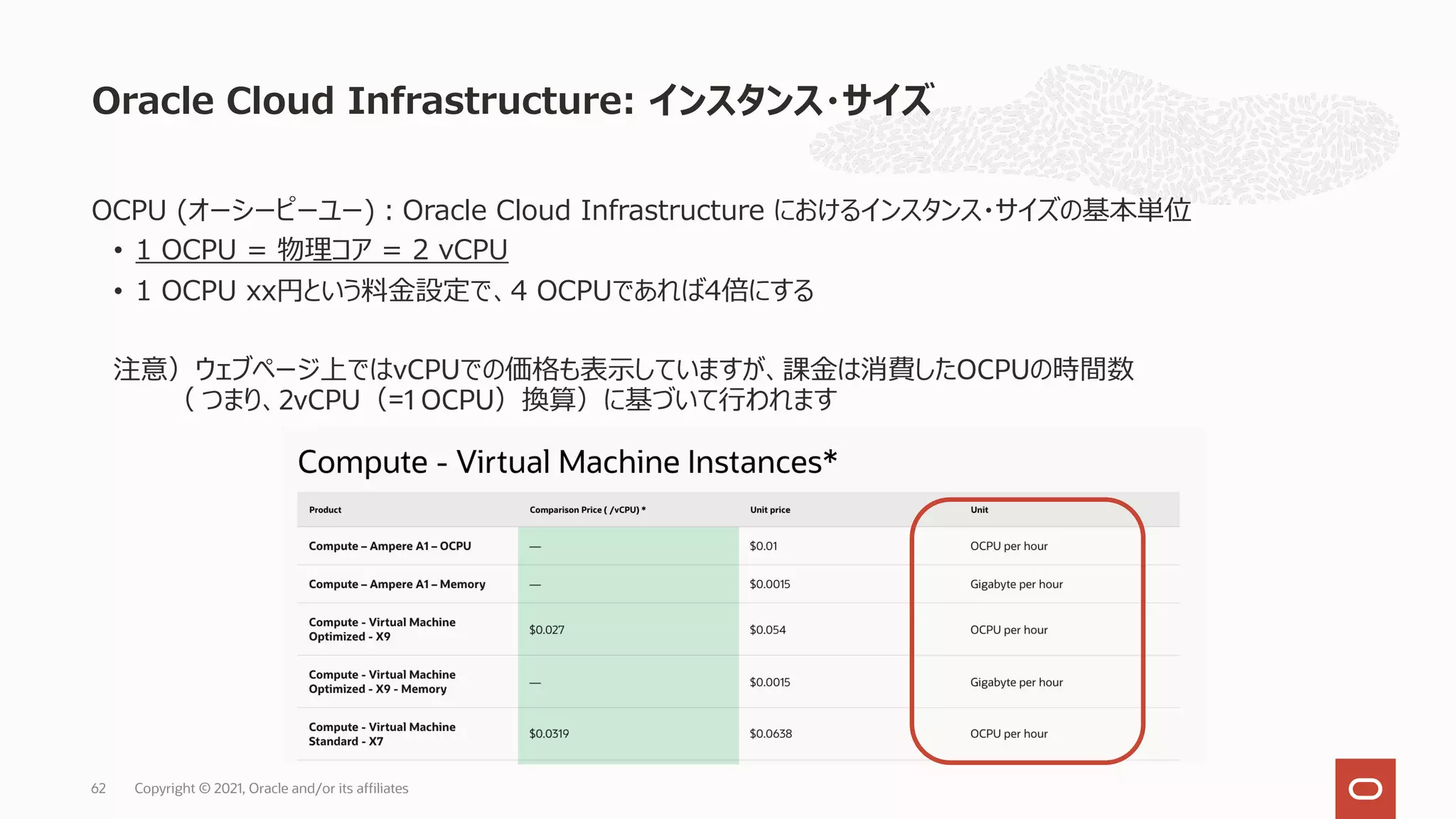Click the comparison price dash for Ampere A1 OCPU

[535, 547]
